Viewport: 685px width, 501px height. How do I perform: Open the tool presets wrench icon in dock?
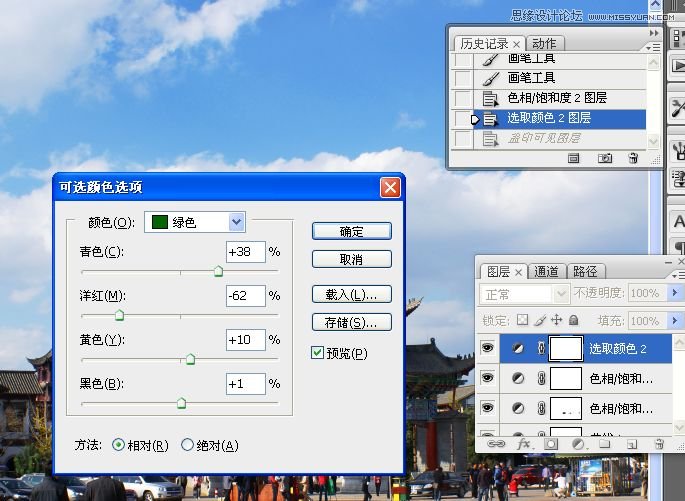(678, 108)
